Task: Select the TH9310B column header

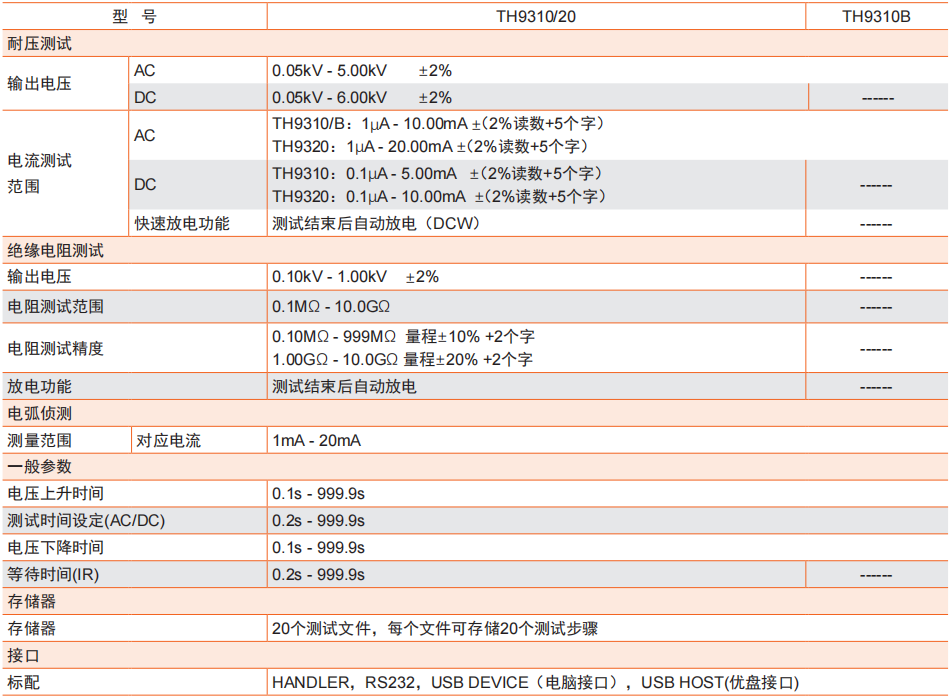Action: pyautogui.click(x=876, y=17)
